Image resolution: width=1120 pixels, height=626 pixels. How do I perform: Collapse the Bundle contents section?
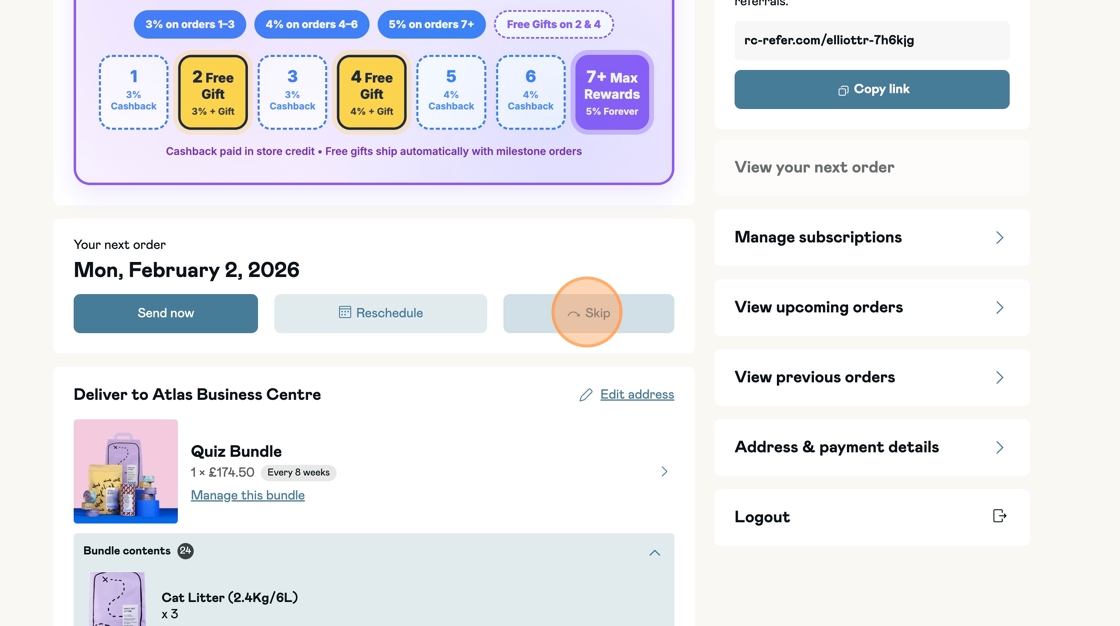[654, 552]
